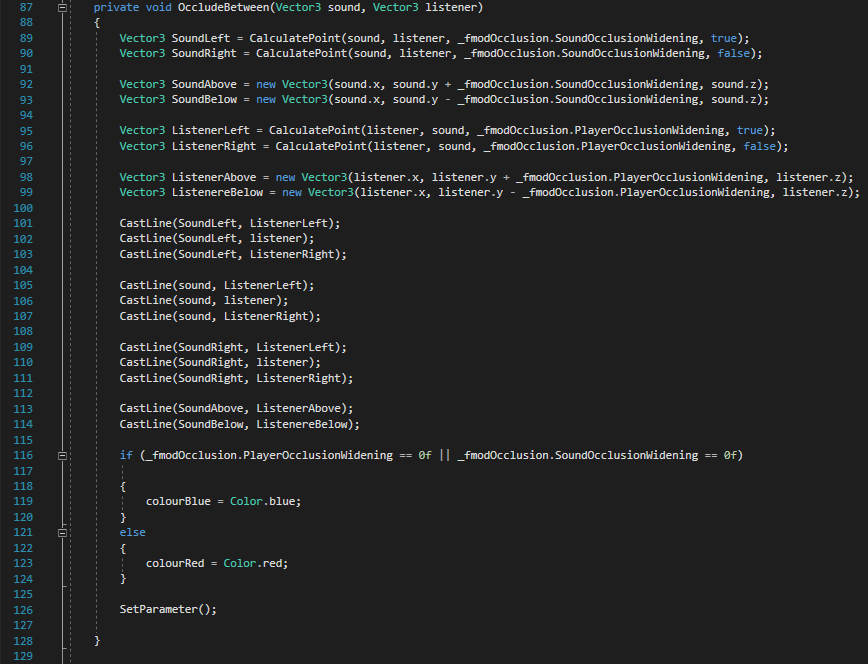Click the 'true' keyword on line 95

point(750,131)
